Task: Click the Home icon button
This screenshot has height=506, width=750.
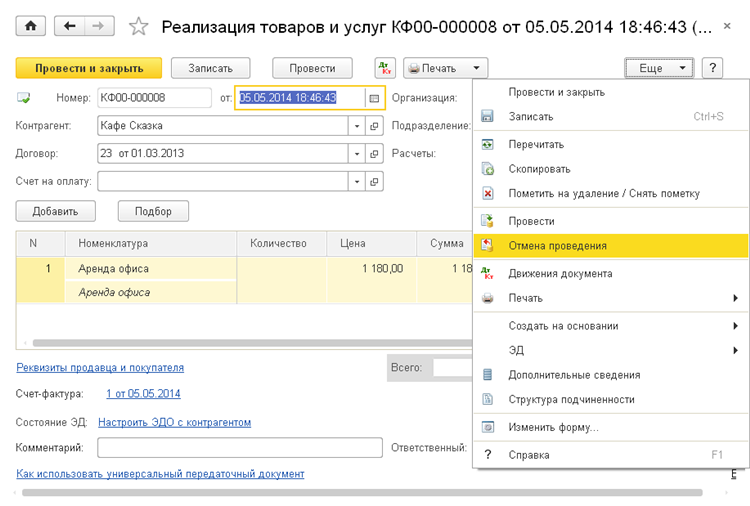Action: pyautogui.click(x=31, y=26)
